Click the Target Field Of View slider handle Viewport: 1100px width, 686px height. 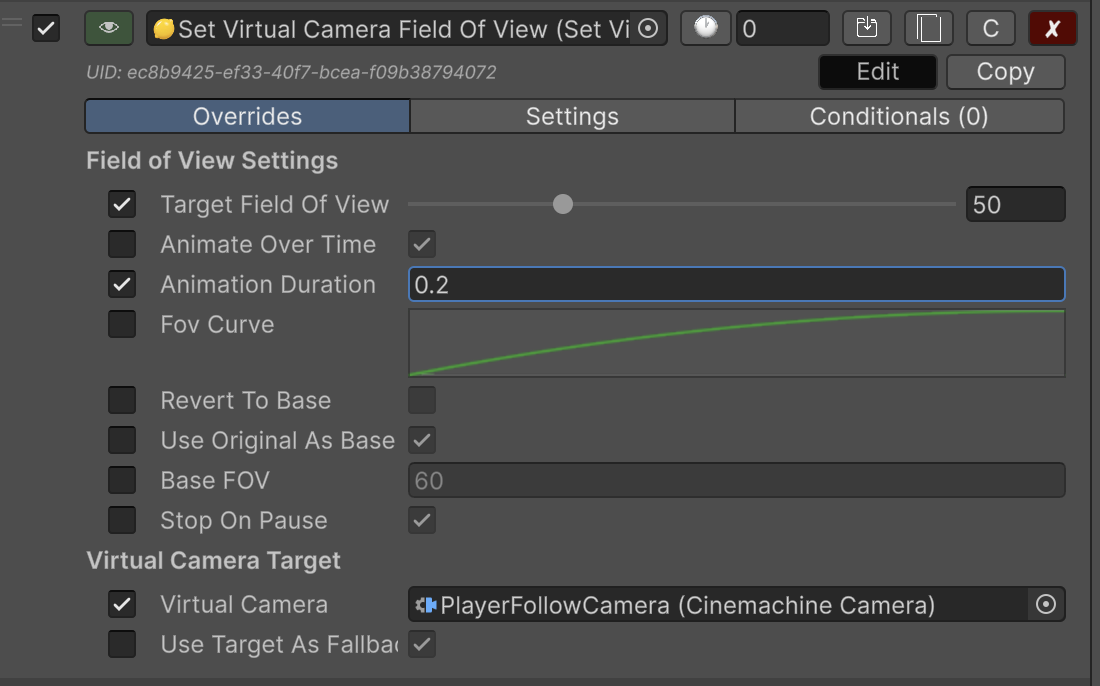tap(563, 205)
